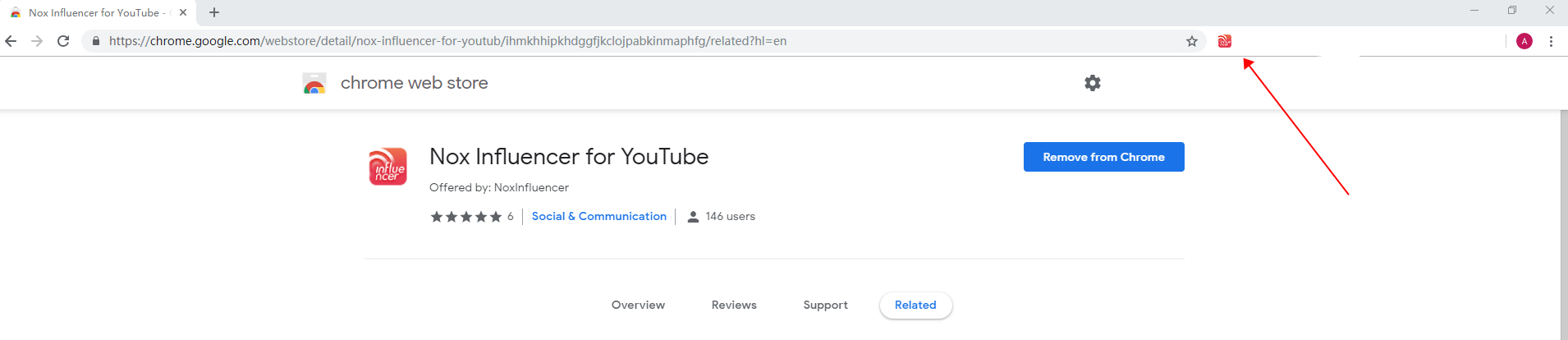This screenshot has height=340, width=1568.
Task: Open the Support tab
Action: pyautogui.click(x=825, y=305)
